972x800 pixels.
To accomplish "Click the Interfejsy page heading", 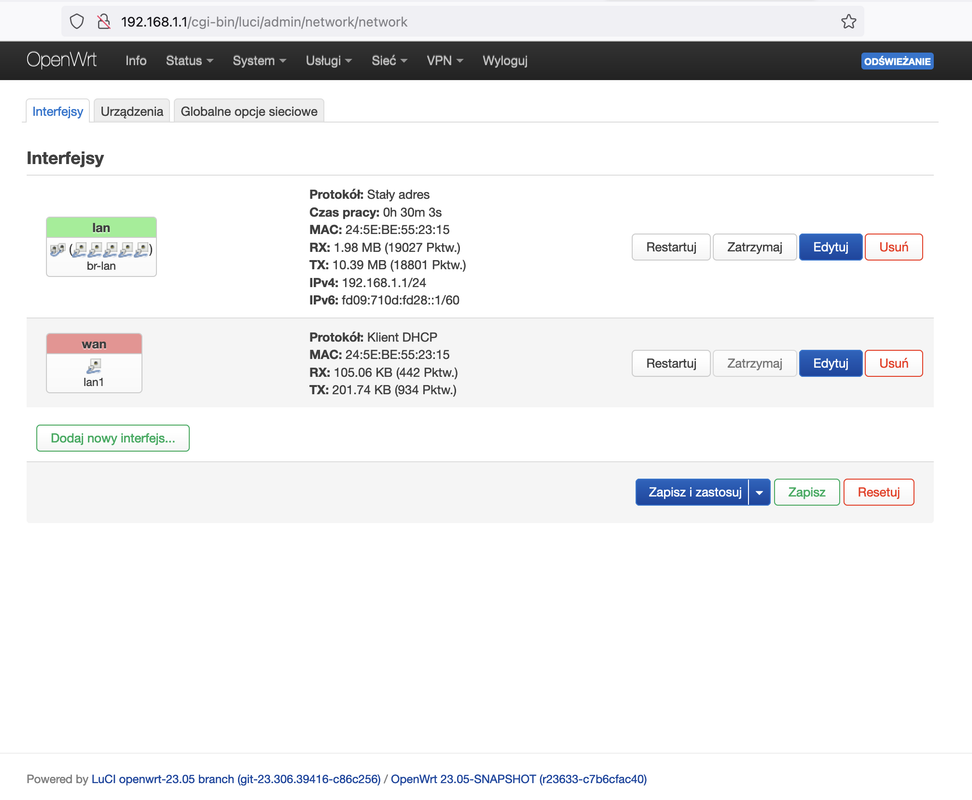I will 65,158.
